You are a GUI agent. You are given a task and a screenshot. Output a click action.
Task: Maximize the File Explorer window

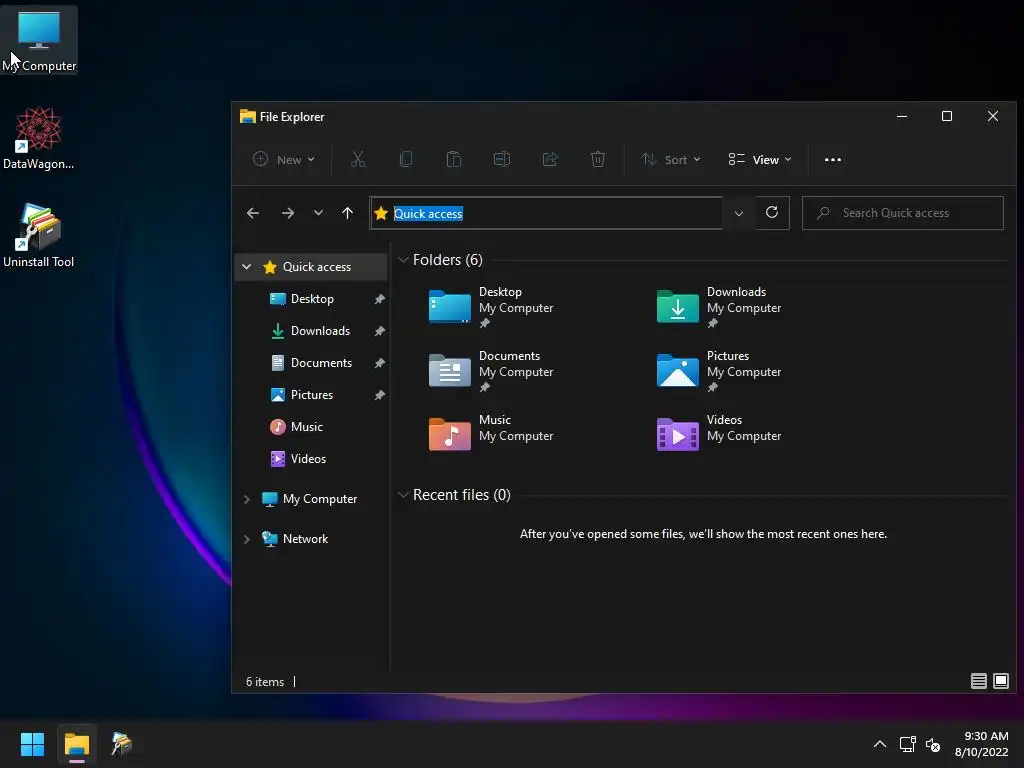click(946, 116)
